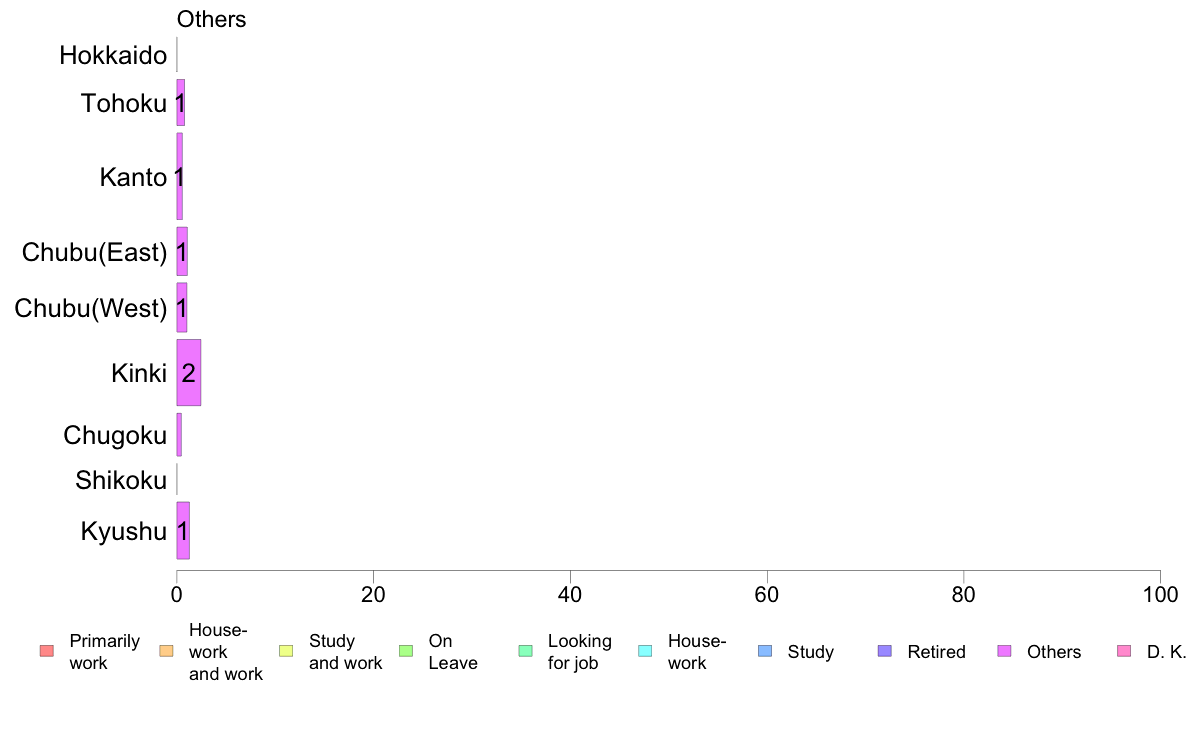Select the Housework cyan legend swatch
The width and height of the screenshot is (1188, 736).
pyautogui.click(x=646, y=651)
